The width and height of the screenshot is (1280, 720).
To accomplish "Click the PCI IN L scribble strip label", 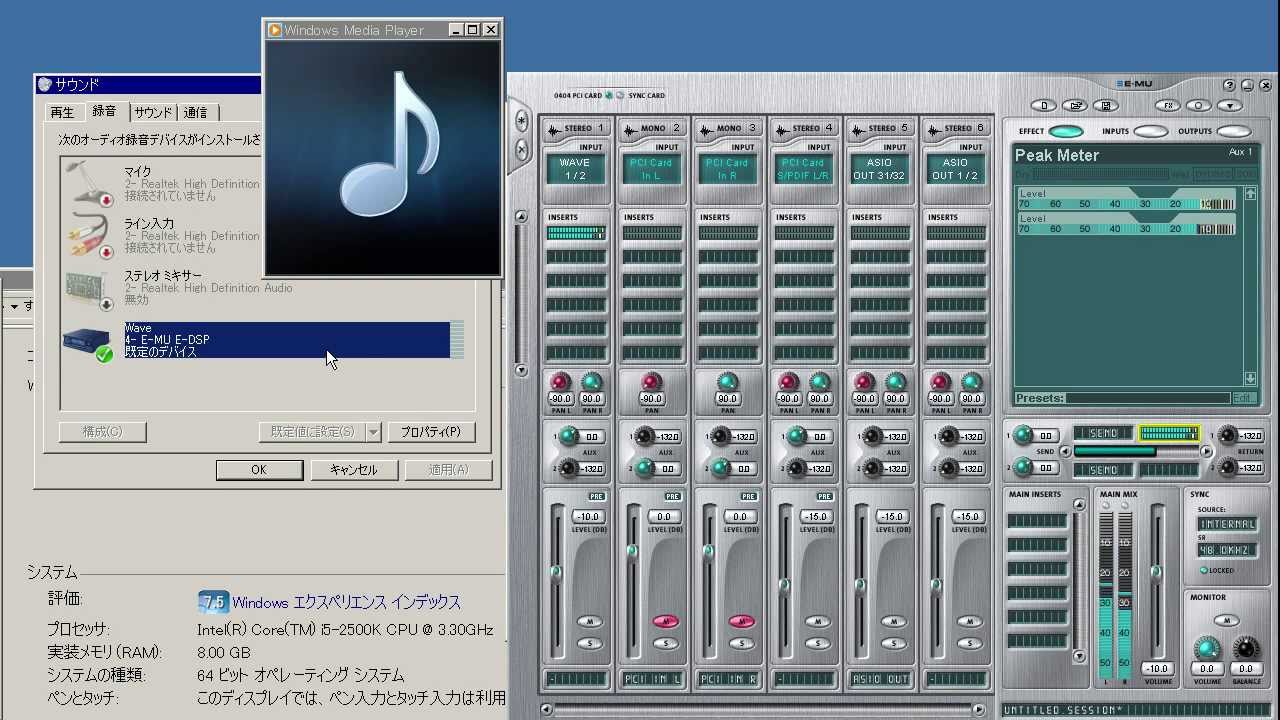I will point(652,679).
